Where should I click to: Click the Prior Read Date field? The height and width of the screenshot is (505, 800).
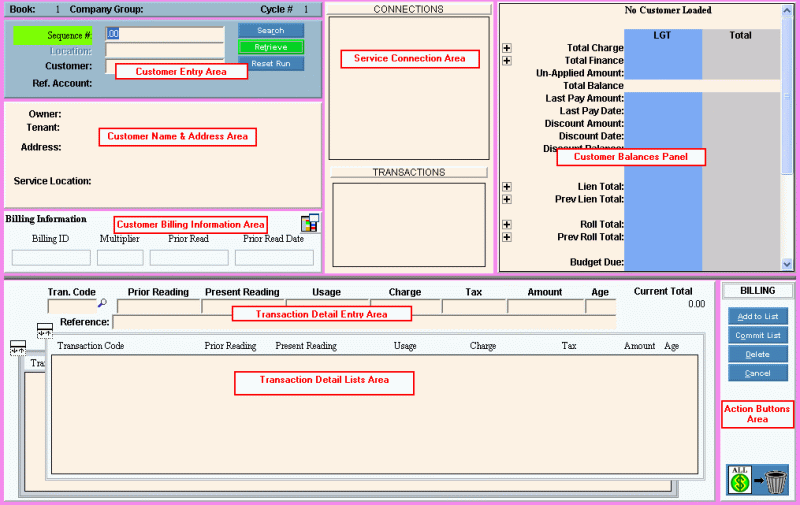pos(274,258)
